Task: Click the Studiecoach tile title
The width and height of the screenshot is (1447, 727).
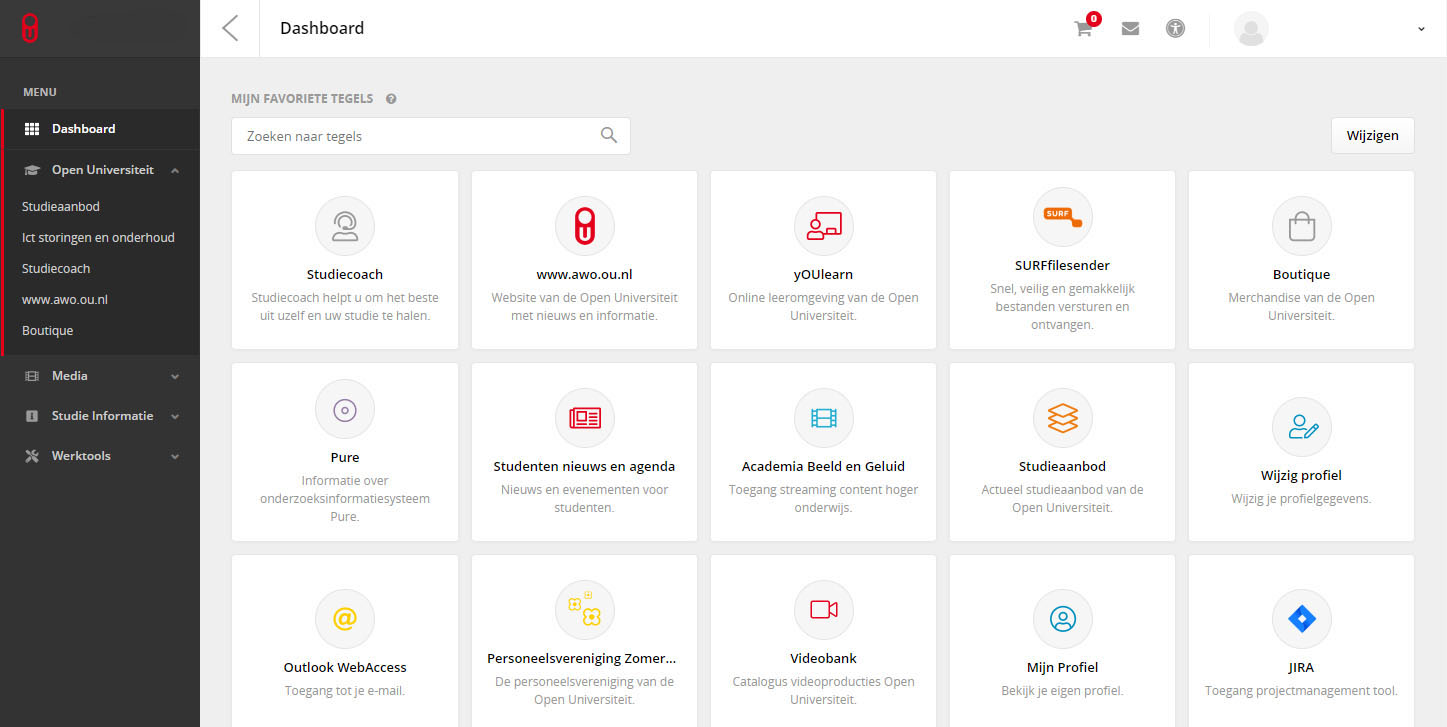Action: (345, 274)
